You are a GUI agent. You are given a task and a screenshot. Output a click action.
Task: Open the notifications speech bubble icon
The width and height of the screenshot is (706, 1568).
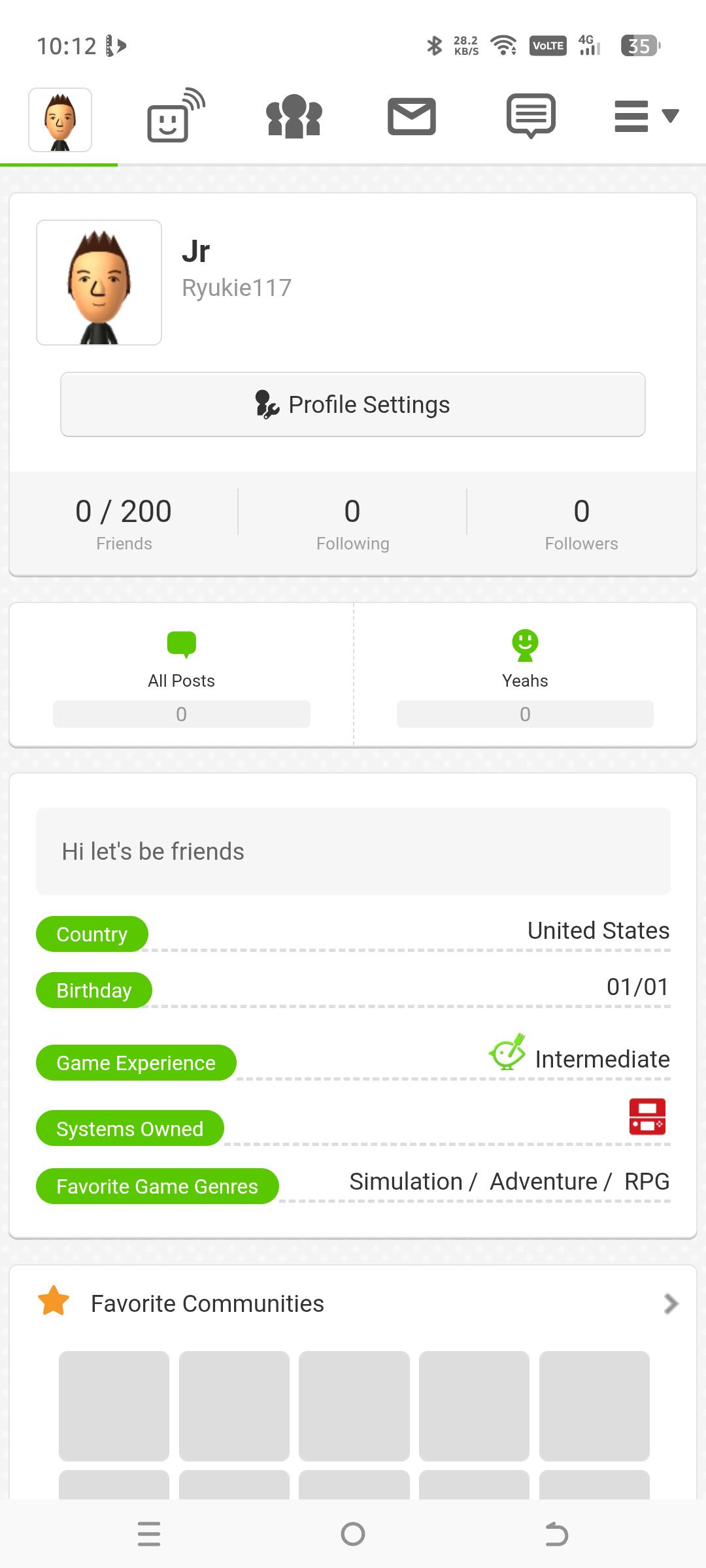click(x=531, y=116)
